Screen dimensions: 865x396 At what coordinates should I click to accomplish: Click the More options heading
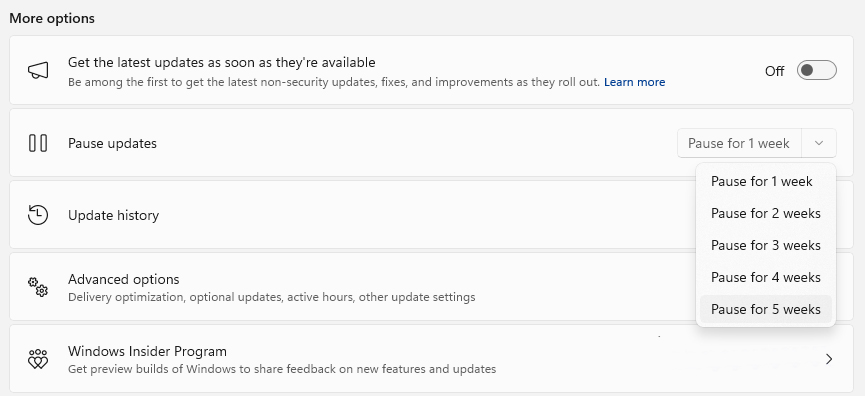[x=52, y=18]
